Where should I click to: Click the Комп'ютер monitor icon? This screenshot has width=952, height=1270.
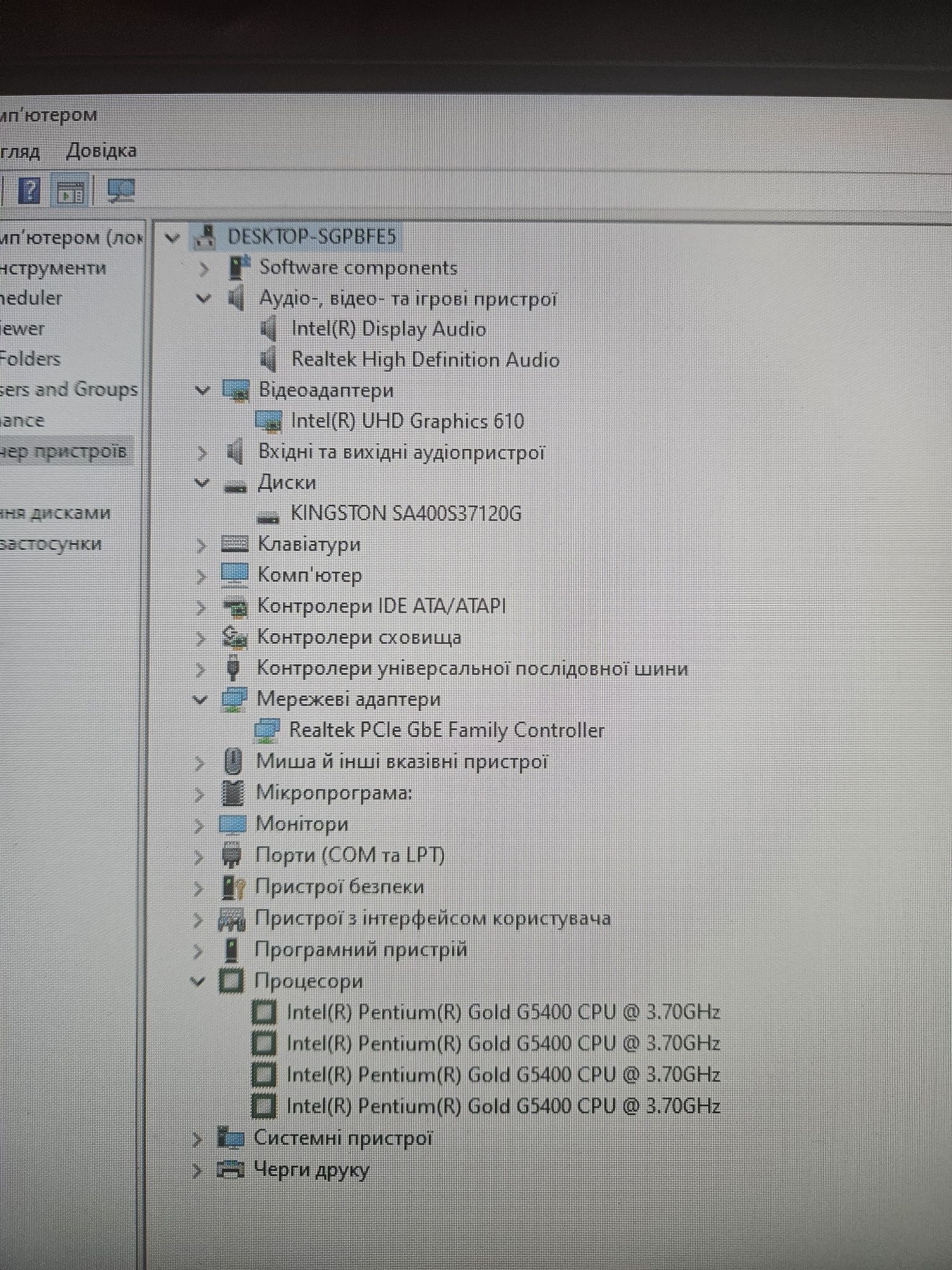[x=234, y=575]
